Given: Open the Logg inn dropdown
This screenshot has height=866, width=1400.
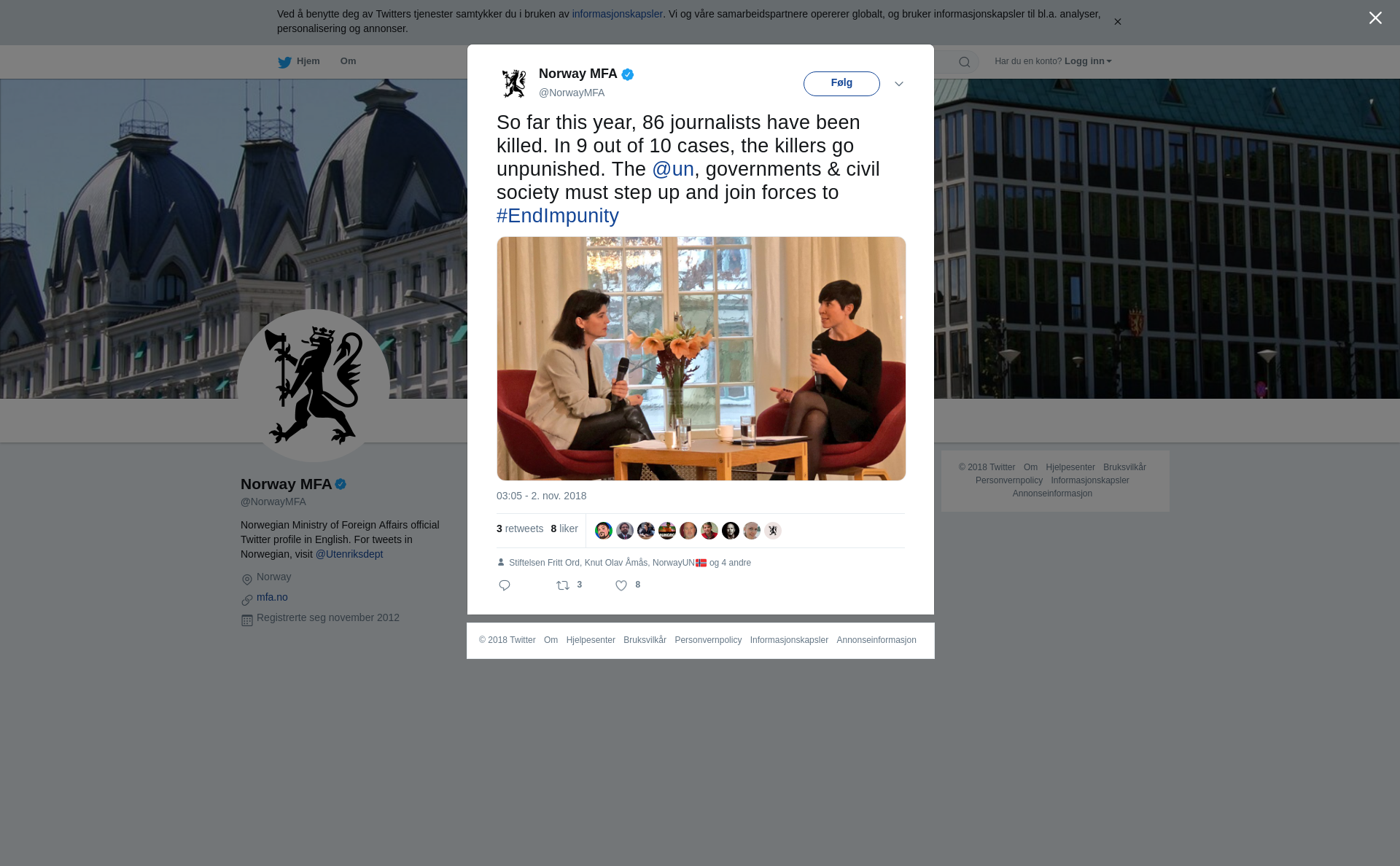Looking at the screenshot, I should coord(1088,61).
